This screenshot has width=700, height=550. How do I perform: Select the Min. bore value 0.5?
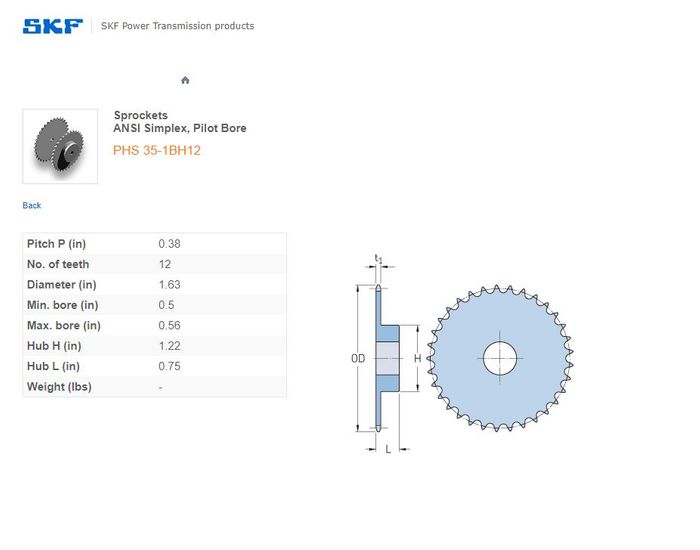pyautogui.click(x=166, y=305)
